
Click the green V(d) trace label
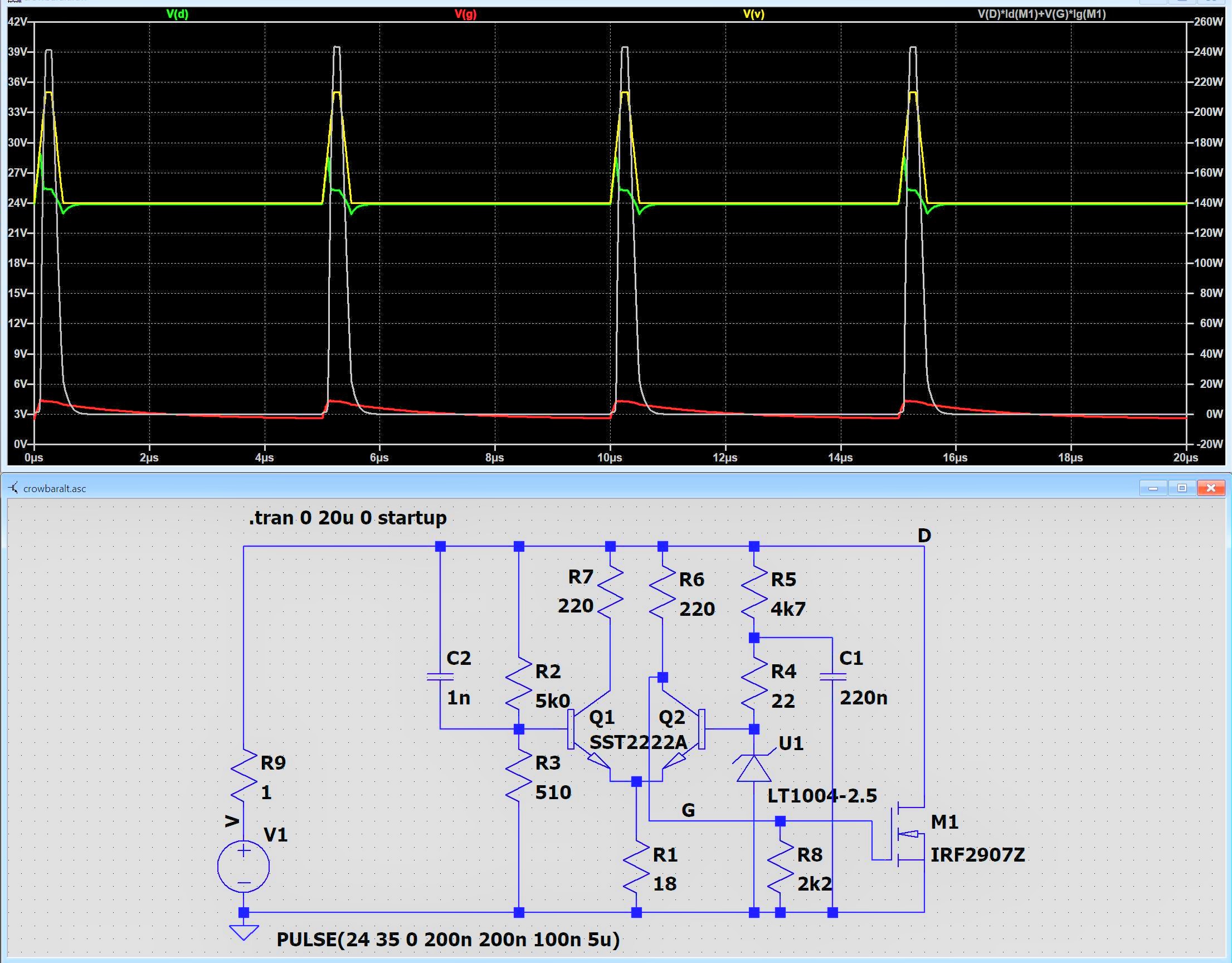click(177, 14)
